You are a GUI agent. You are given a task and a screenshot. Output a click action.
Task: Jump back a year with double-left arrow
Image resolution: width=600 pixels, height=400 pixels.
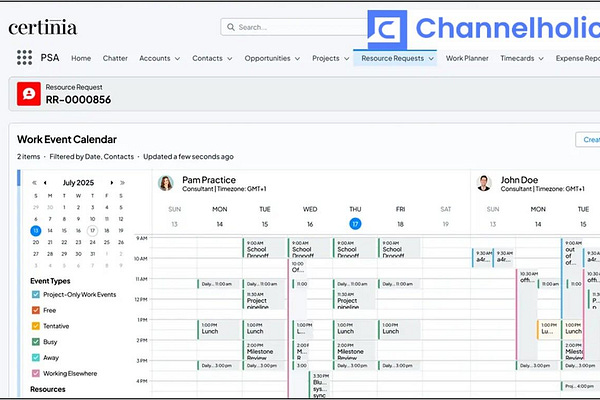[34, 183]
